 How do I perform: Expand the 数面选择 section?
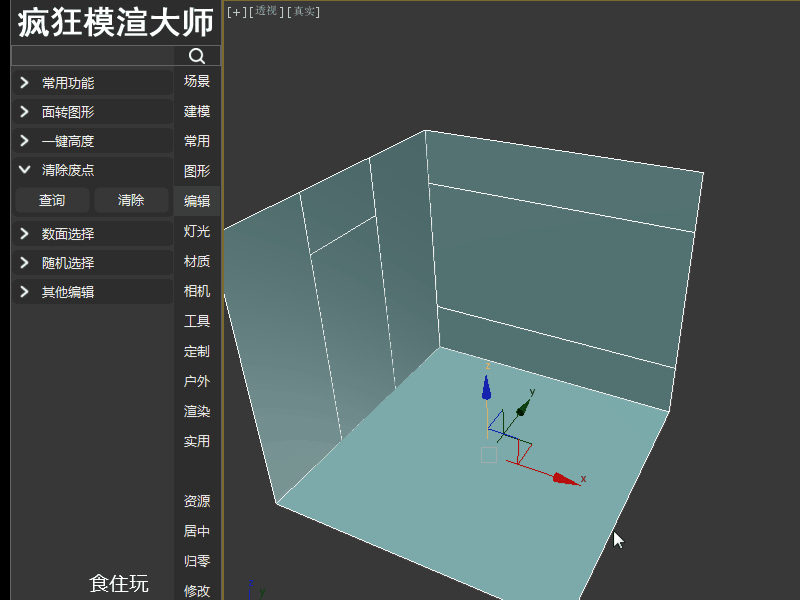(x=92, y=234)
